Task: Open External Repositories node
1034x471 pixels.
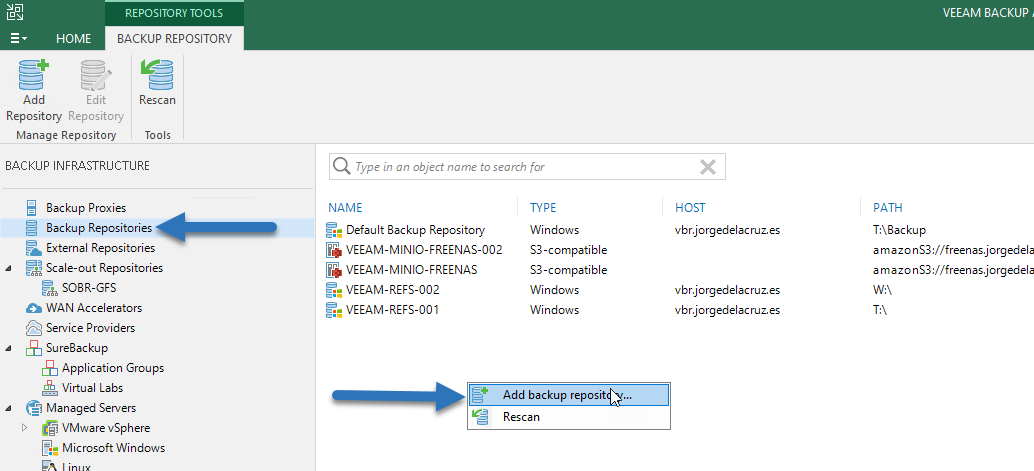Action: pyautogui.click(x=100, y=248)
